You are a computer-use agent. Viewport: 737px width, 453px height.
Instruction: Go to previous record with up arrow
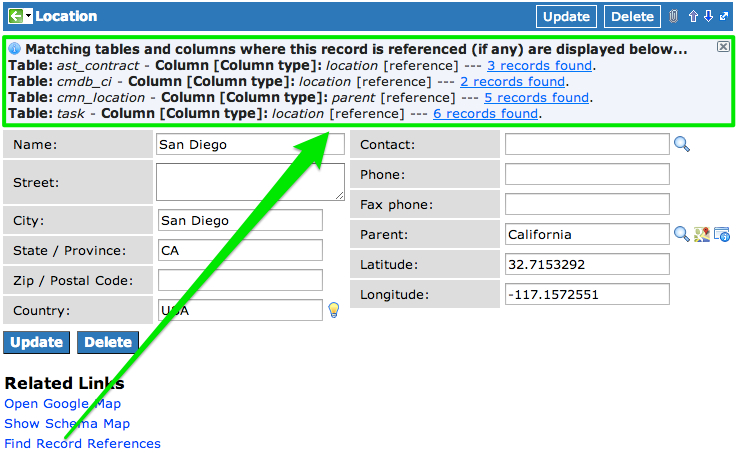693,16
